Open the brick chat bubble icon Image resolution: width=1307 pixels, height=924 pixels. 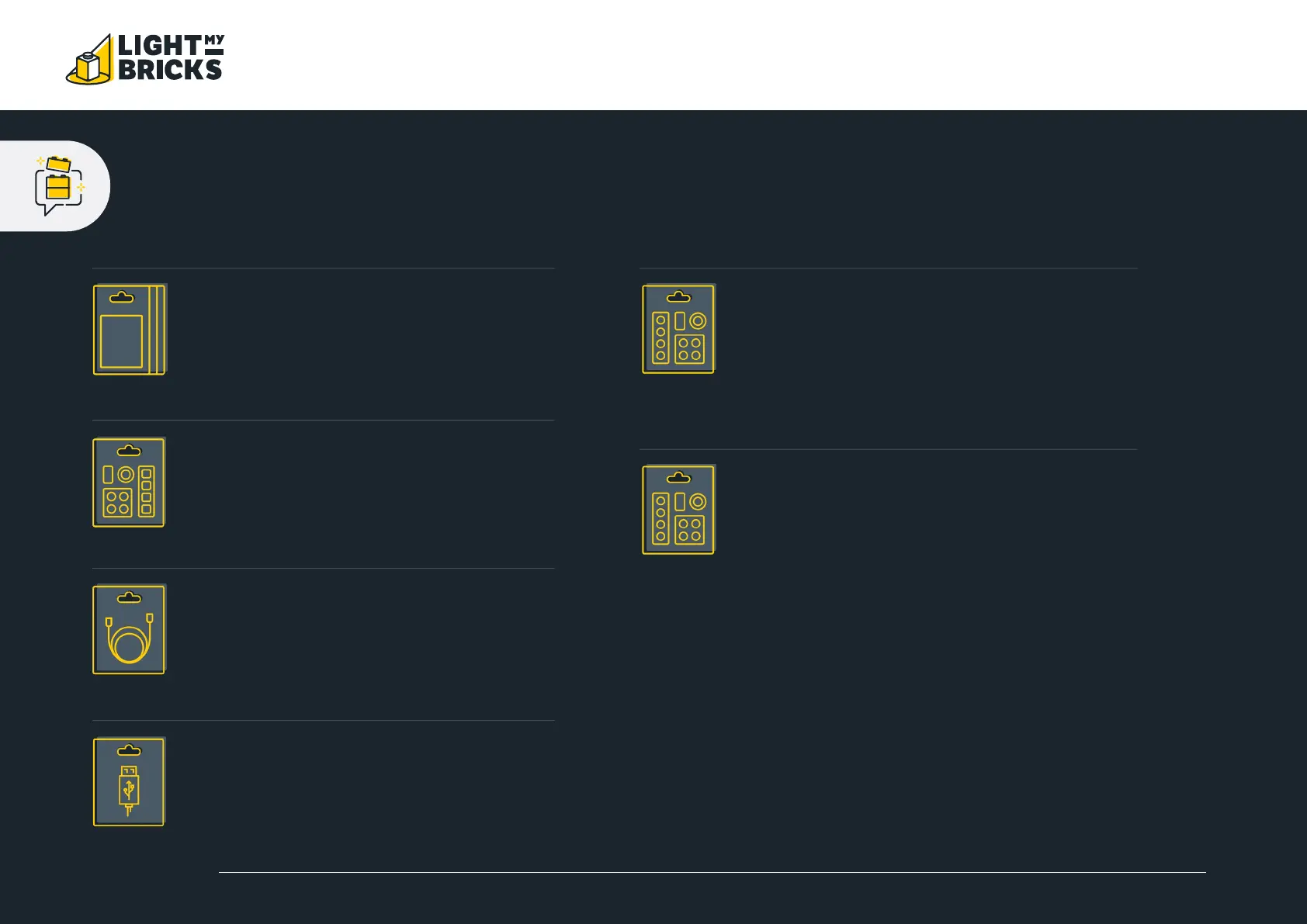[59, 185]
